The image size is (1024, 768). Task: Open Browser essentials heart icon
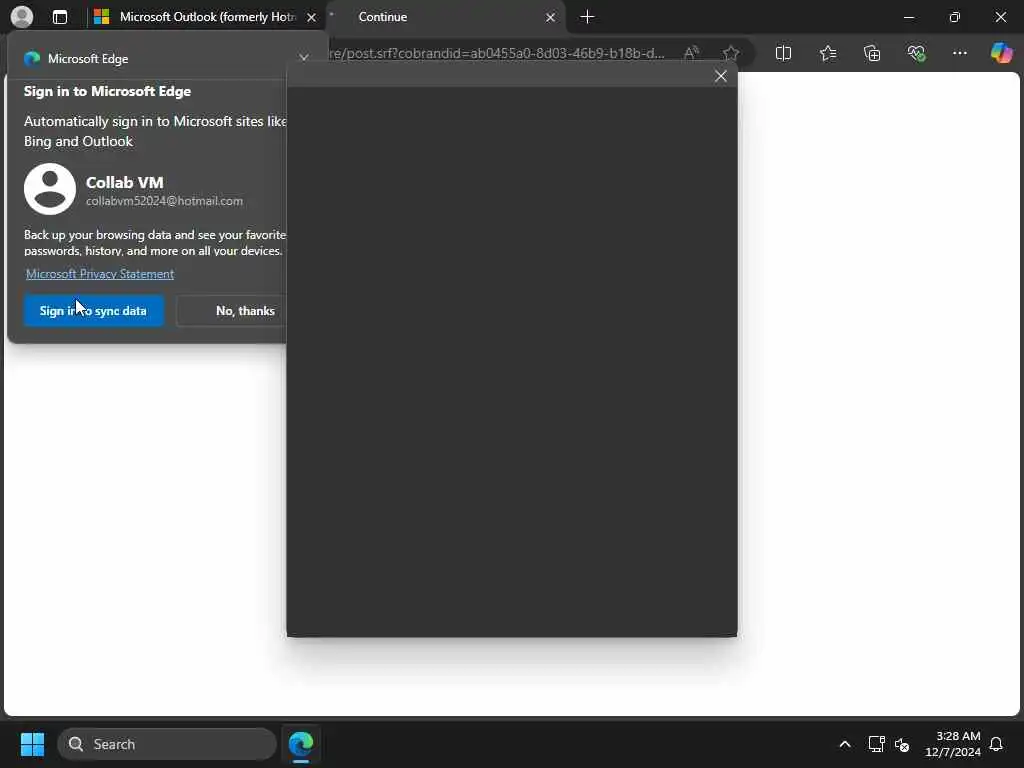[916, 53]
